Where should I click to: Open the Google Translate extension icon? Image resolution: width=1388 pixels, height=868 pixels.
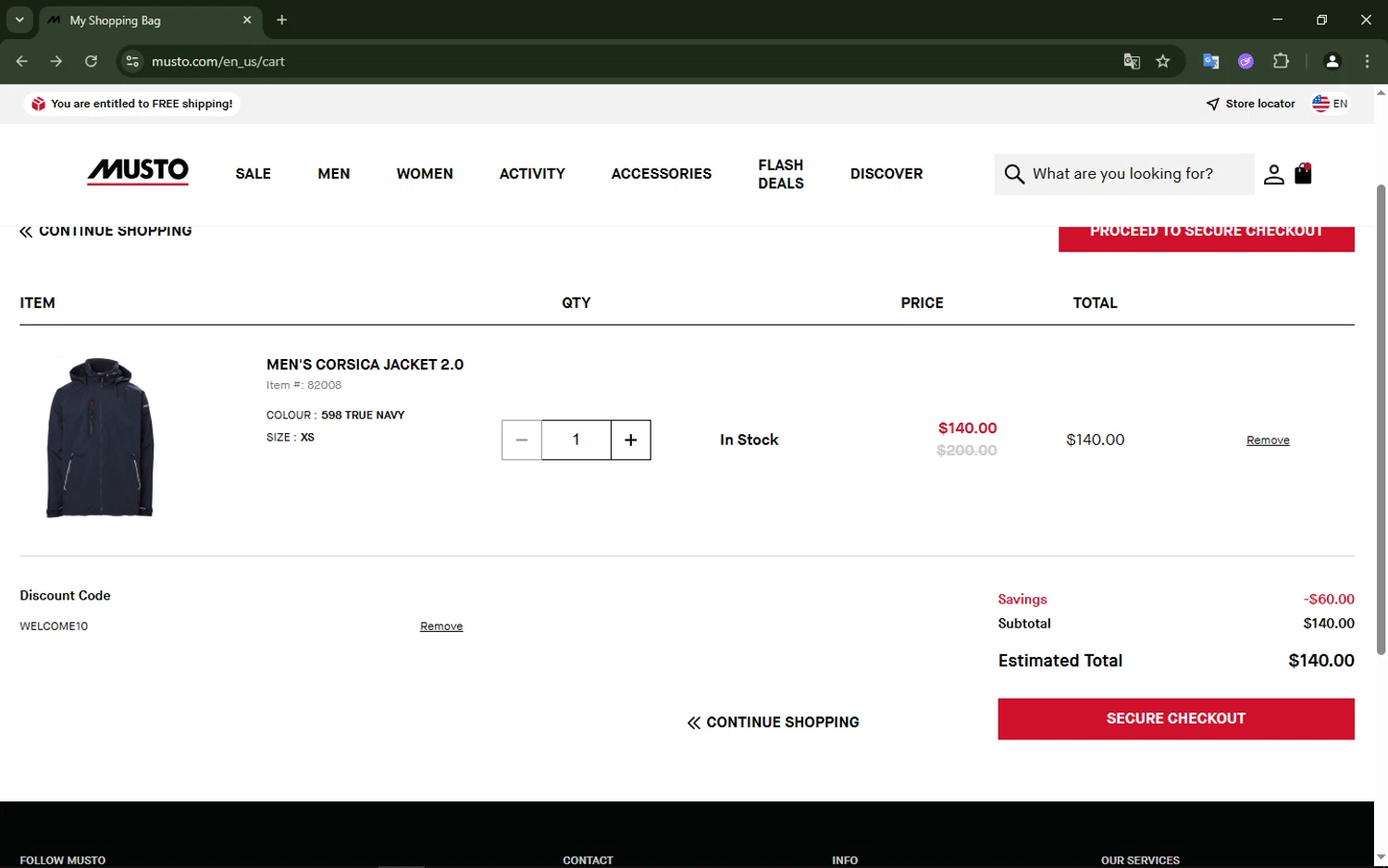coord(1210,61)
